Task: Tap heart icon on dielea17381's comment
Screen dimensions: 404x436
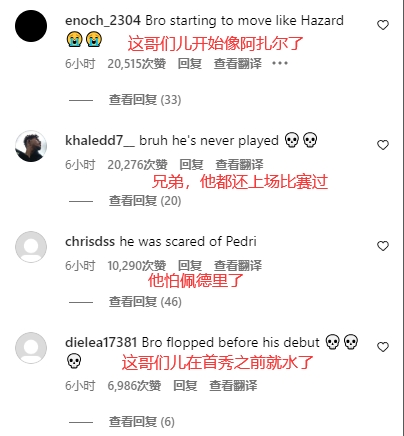Action: (x=383, y=347)
